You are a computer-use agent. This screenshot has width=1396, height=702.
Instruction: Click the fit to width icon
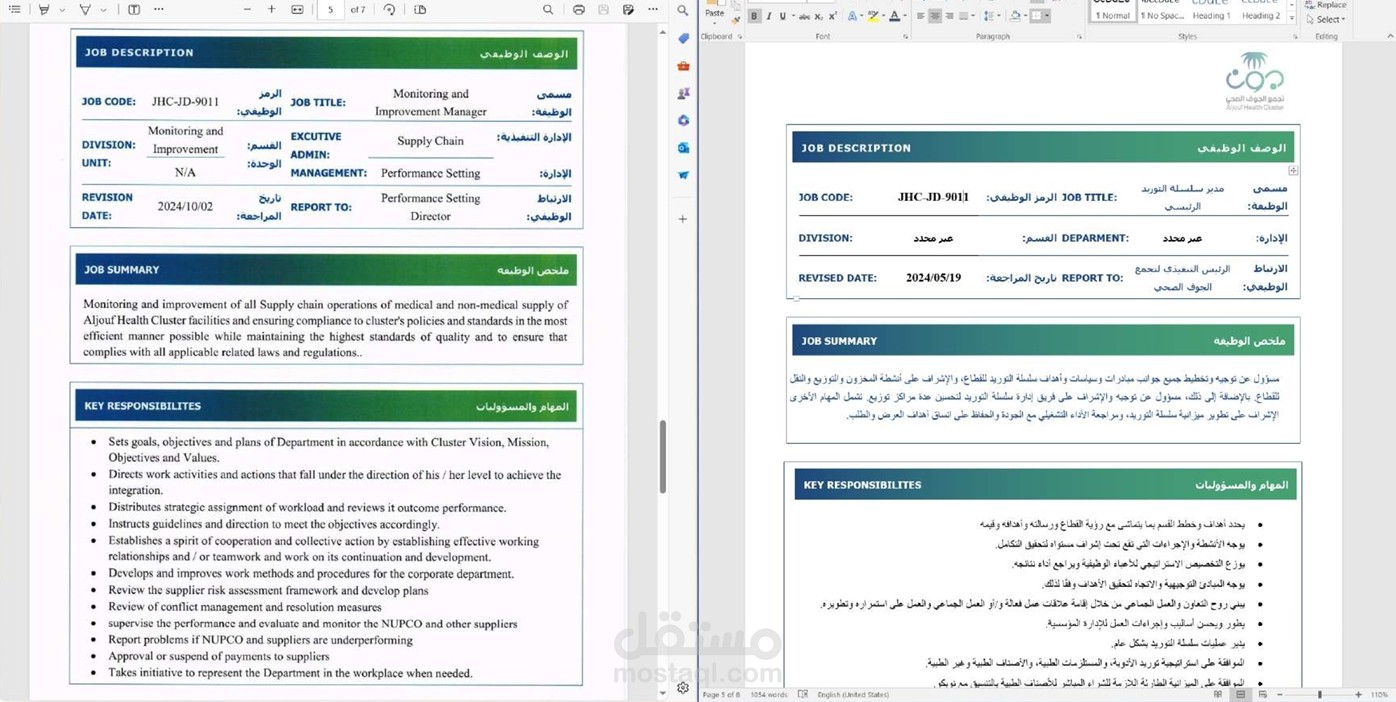pyautogui.click(x=297, y=9)
